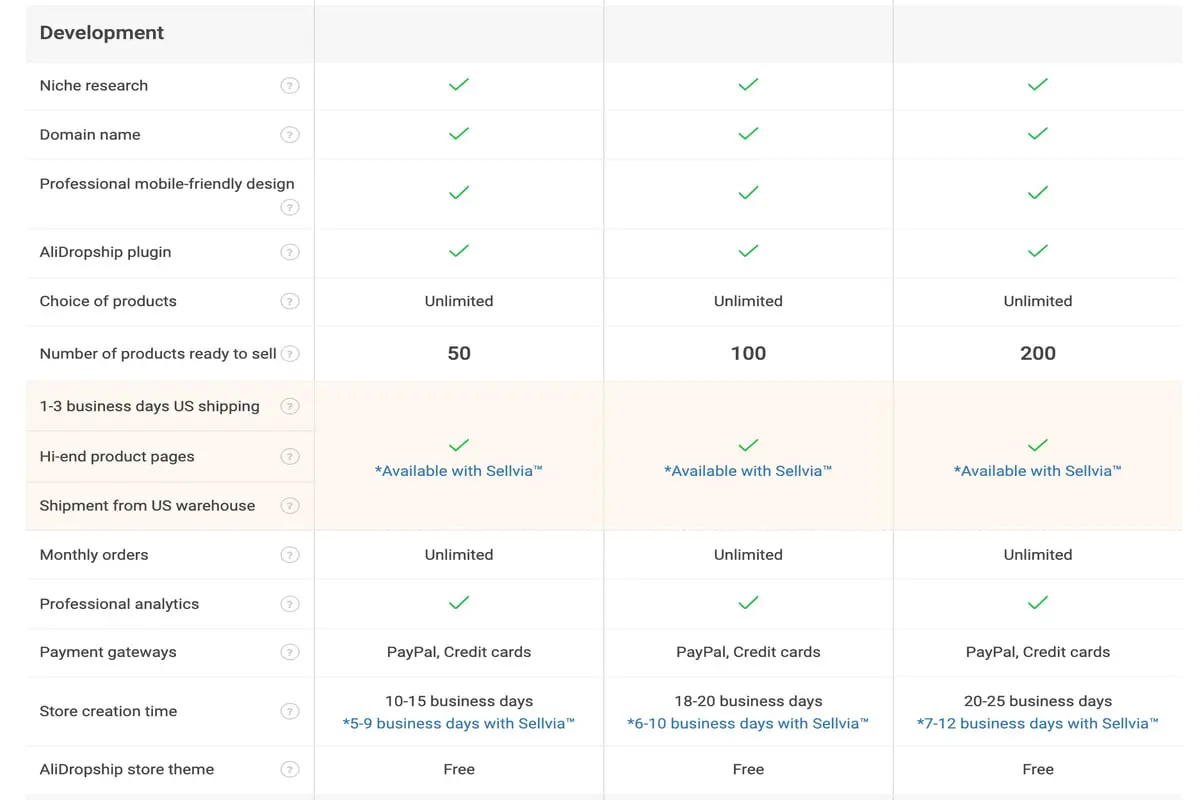
Task: Click help icon for Number of products ready to sell
Action: coord(290,354)
